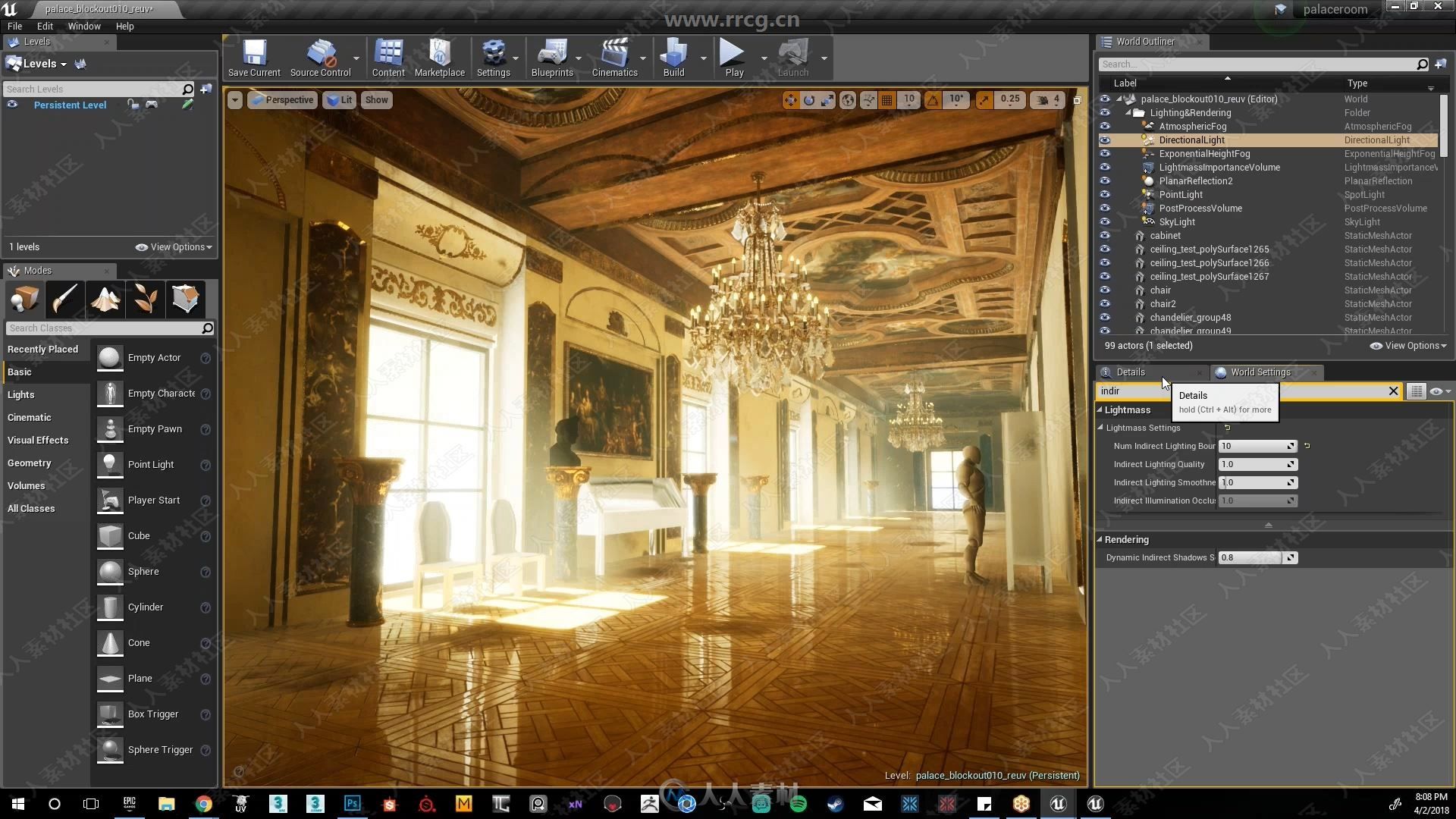
Task: Open Photoshop from the taskbar
Action: tap(353, 804)
